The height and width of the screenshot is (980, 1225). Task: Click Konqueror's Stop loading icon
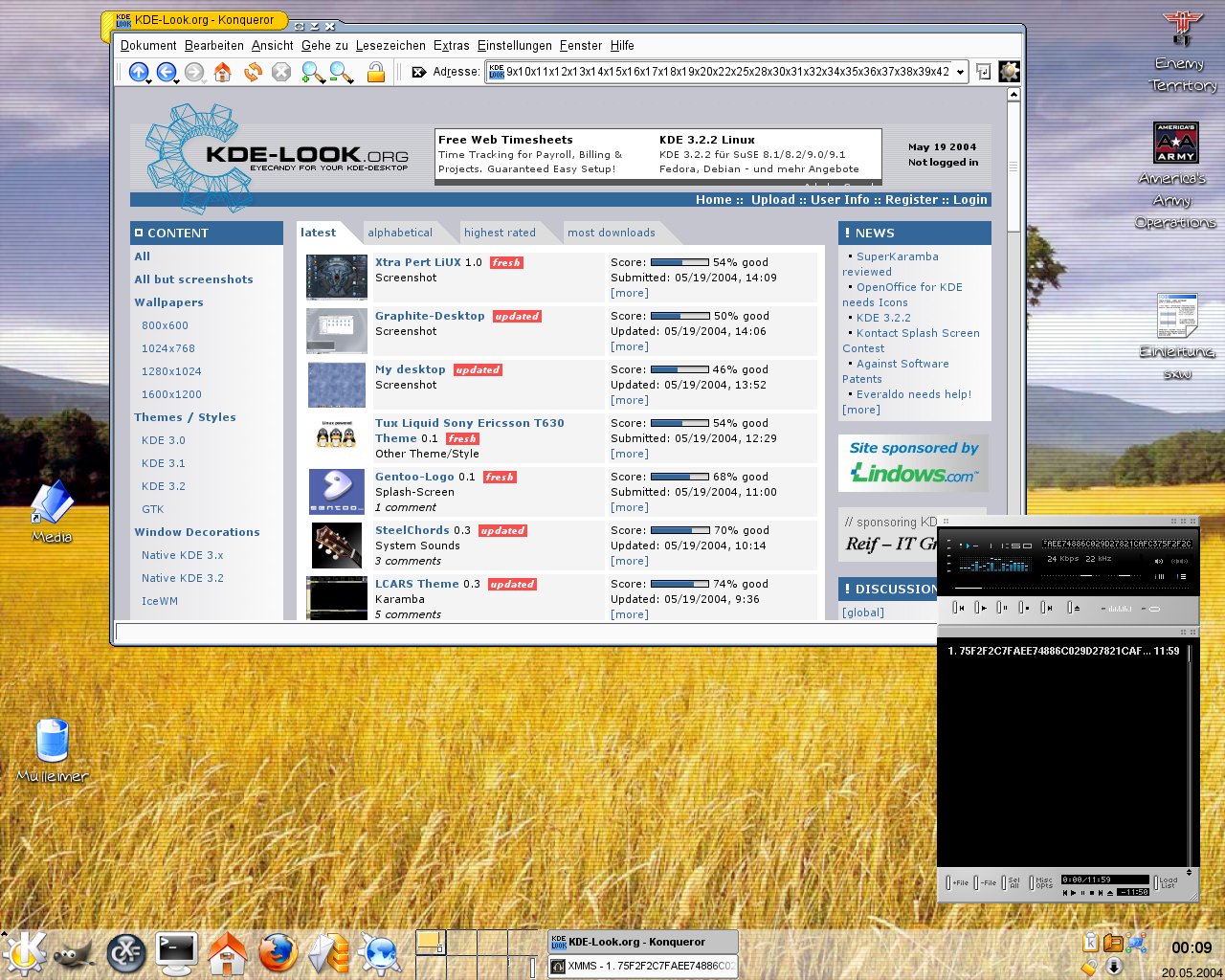(x=281, y=72)
